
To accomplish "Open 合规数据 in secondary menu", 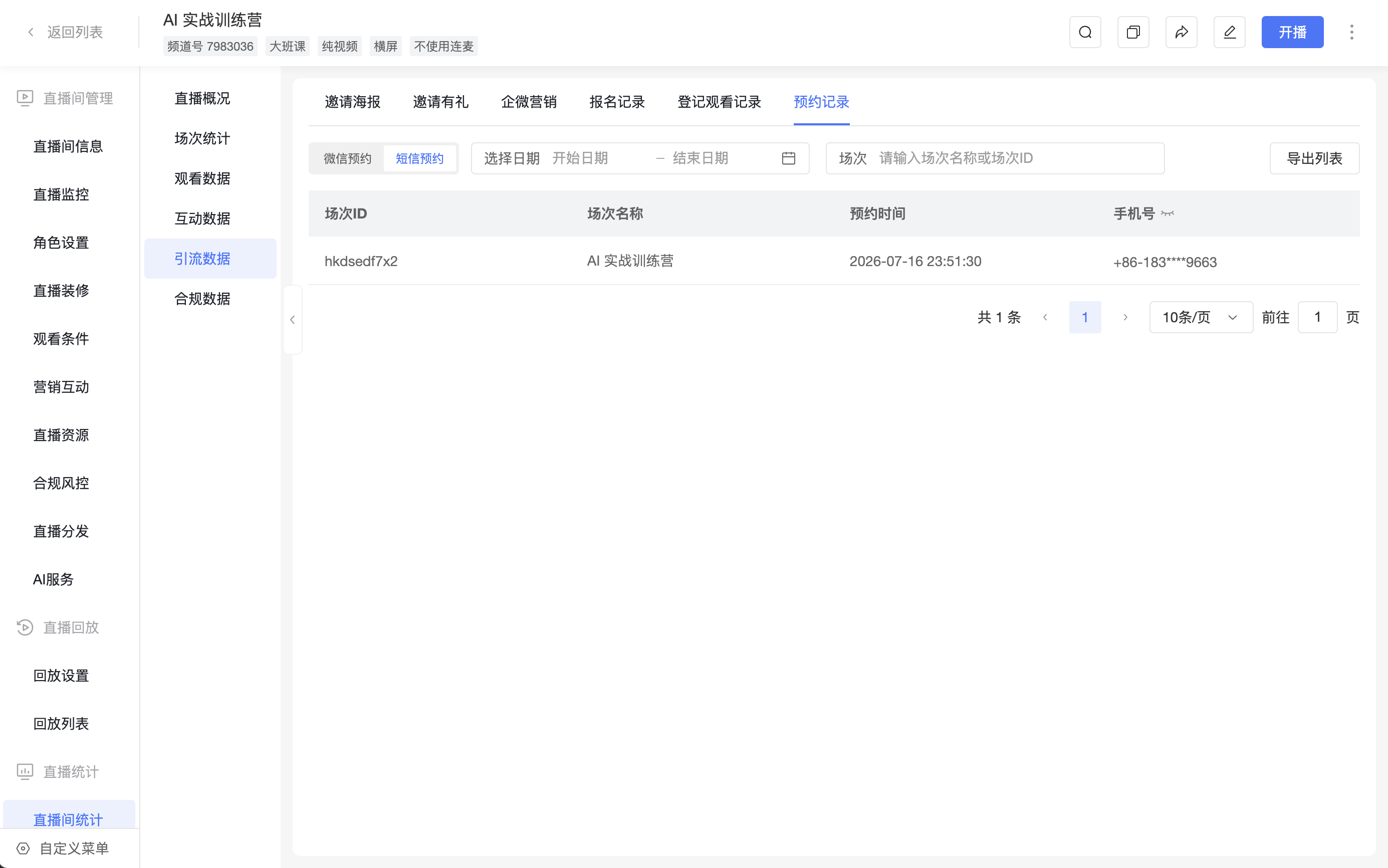I will (x=210, y=299).
